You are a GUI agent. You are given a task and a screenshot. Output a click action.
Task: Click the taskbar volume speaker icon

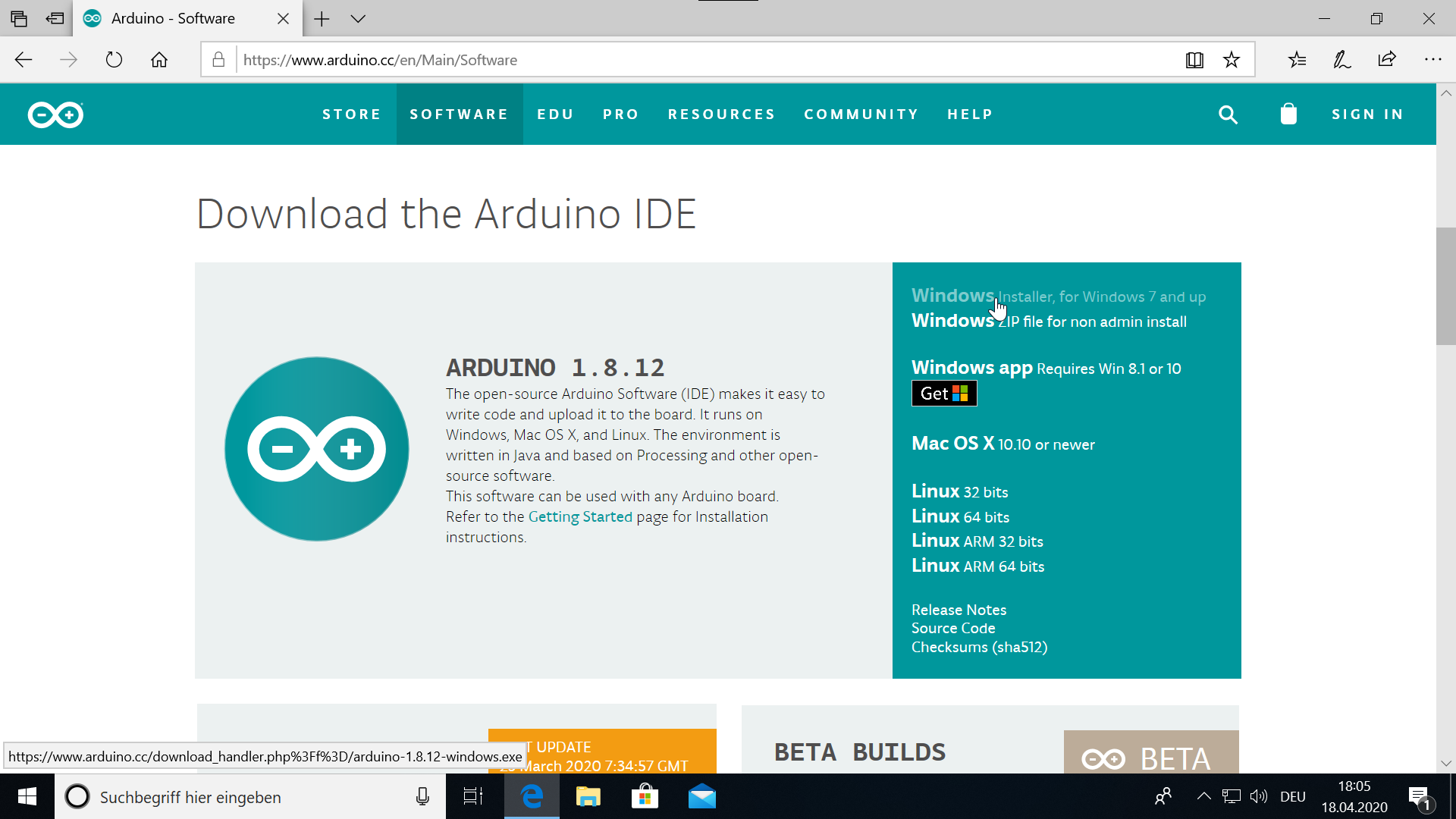(1259, 796)
